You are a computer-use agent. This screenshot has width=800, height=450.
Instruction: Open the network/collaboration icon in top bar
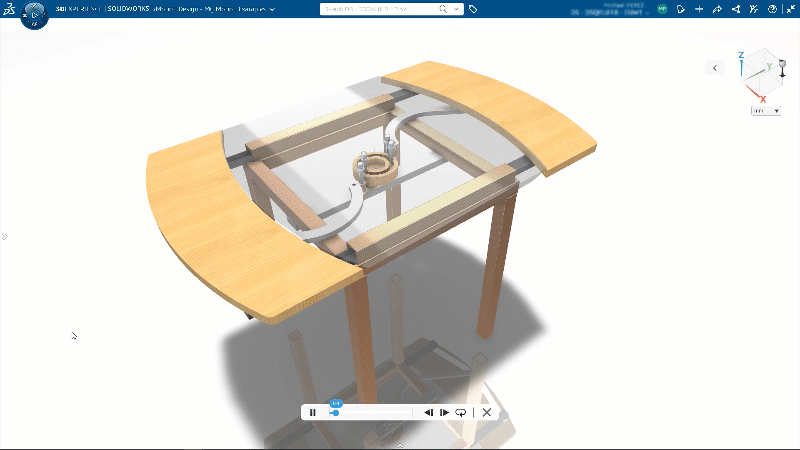(x=736, y=9)
